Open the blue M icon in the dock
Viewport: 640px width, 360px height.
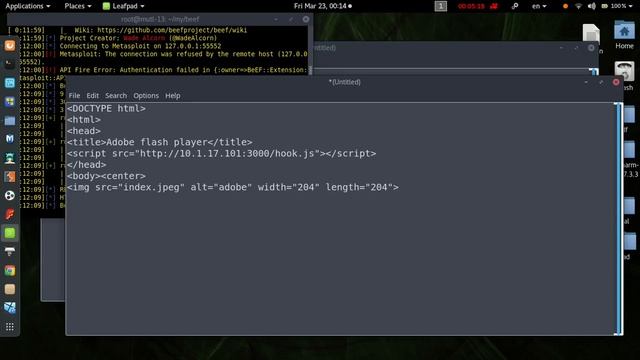tap(10, 139)
